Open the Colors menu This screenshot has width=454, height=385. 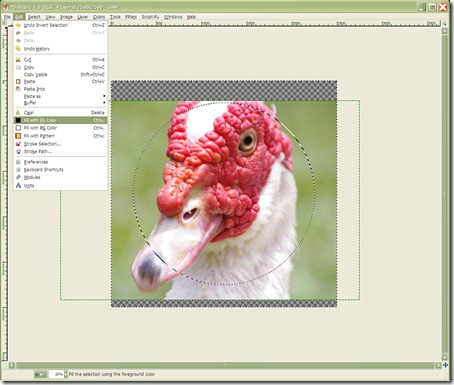click(99, 17)
